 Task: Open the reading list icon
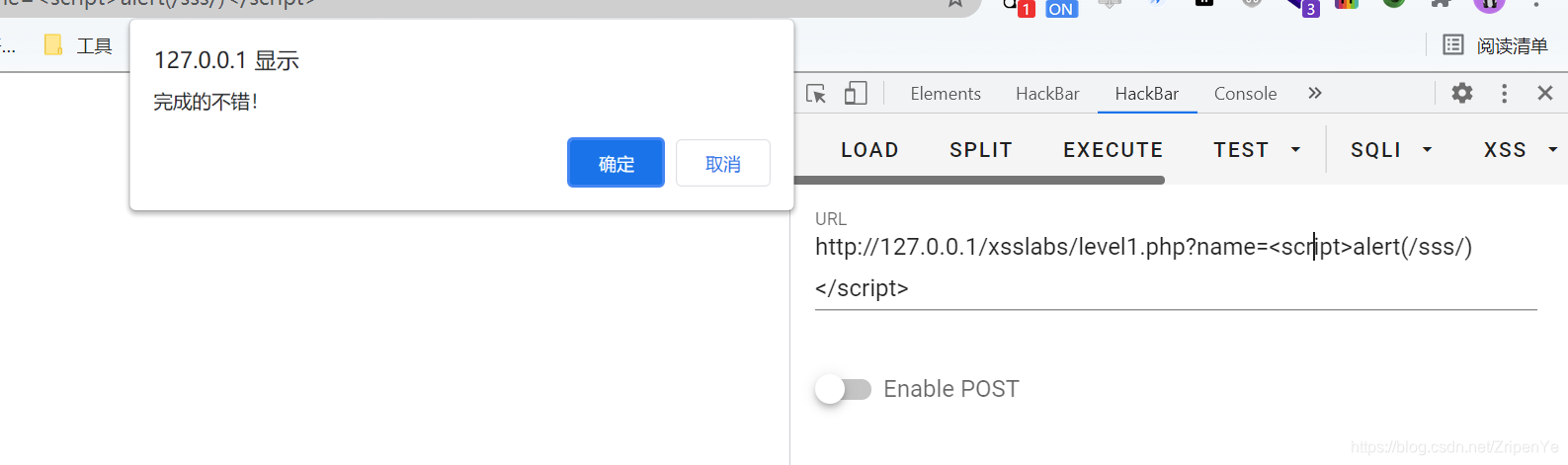[1452, 44]
